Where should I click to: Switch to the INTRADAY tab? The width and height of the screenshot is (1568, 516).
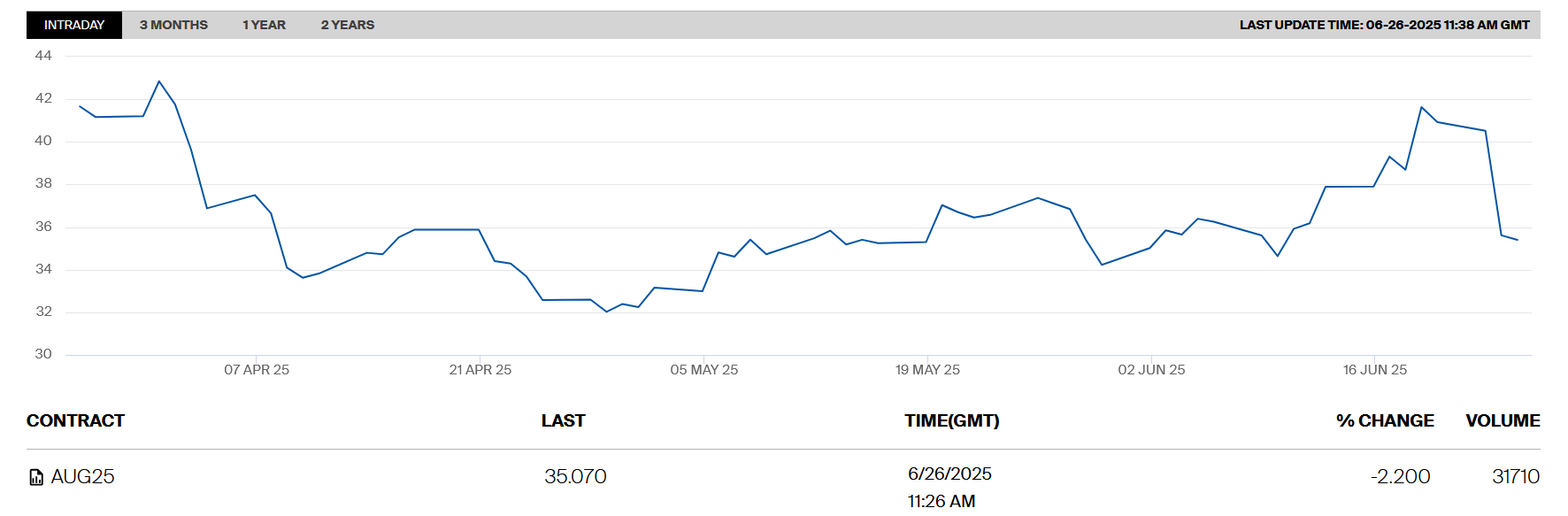point(74,25)
